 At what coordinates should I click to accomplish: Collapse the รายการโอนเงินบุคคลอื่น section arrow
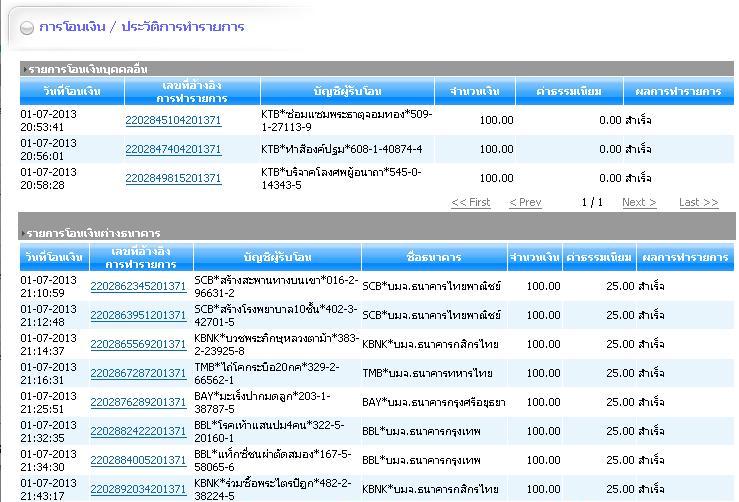pyautogui.click(x=24, y=69)
